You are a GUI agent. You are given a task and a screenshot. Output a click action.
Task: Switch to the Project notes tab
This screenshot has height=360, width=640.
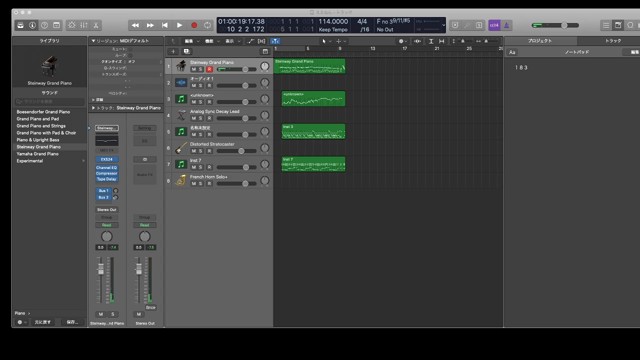point(540,41)
